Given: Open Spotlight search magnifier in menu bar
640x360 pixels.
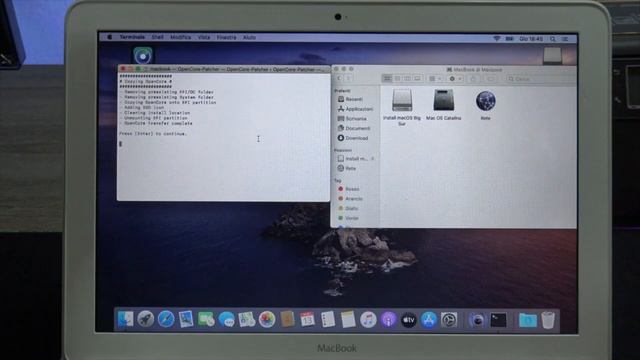Looking at the screenshot, I should 553,39.
